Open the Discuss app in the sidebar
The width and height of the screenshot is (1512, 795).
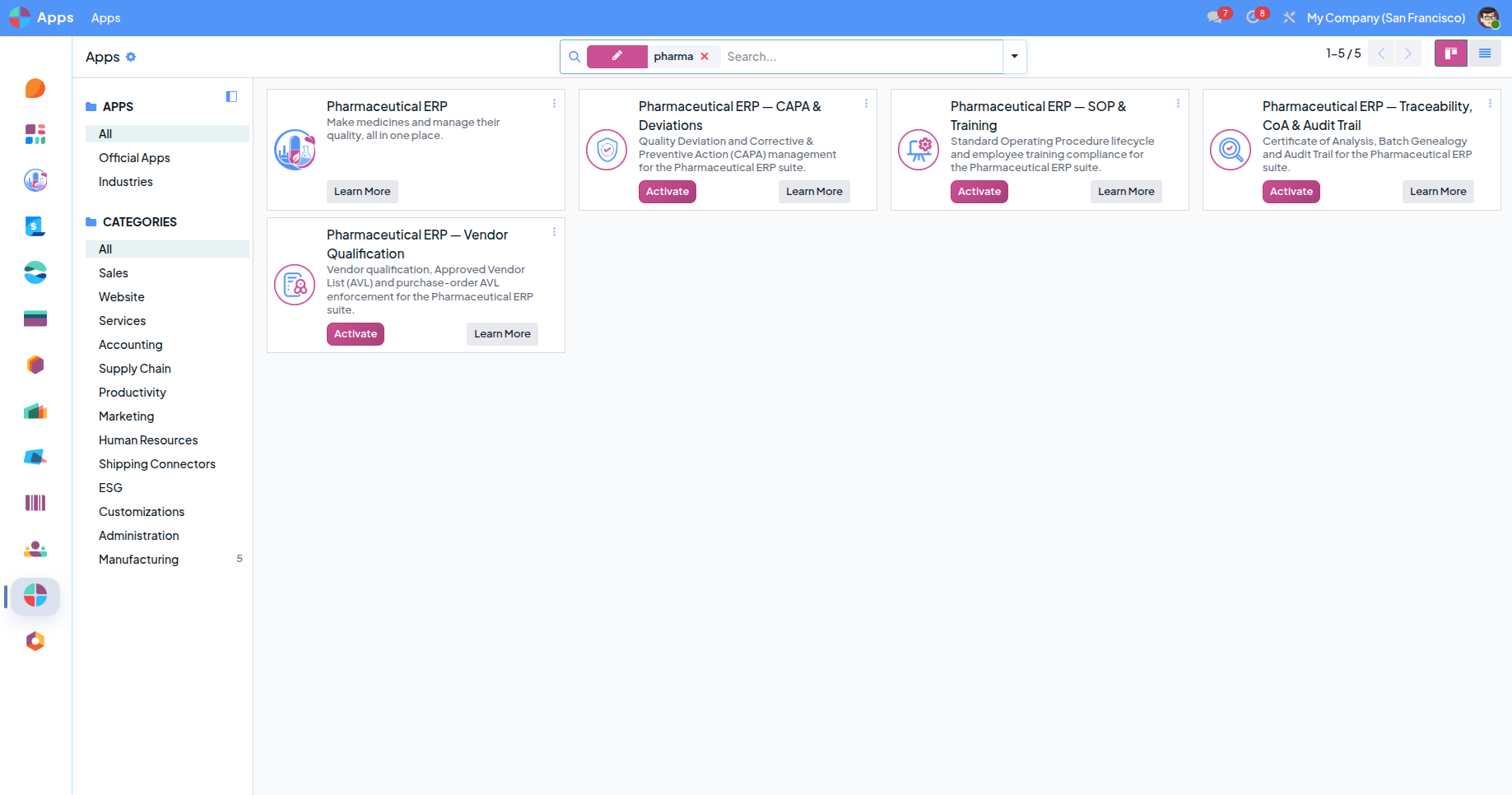(x=35, y=88)
